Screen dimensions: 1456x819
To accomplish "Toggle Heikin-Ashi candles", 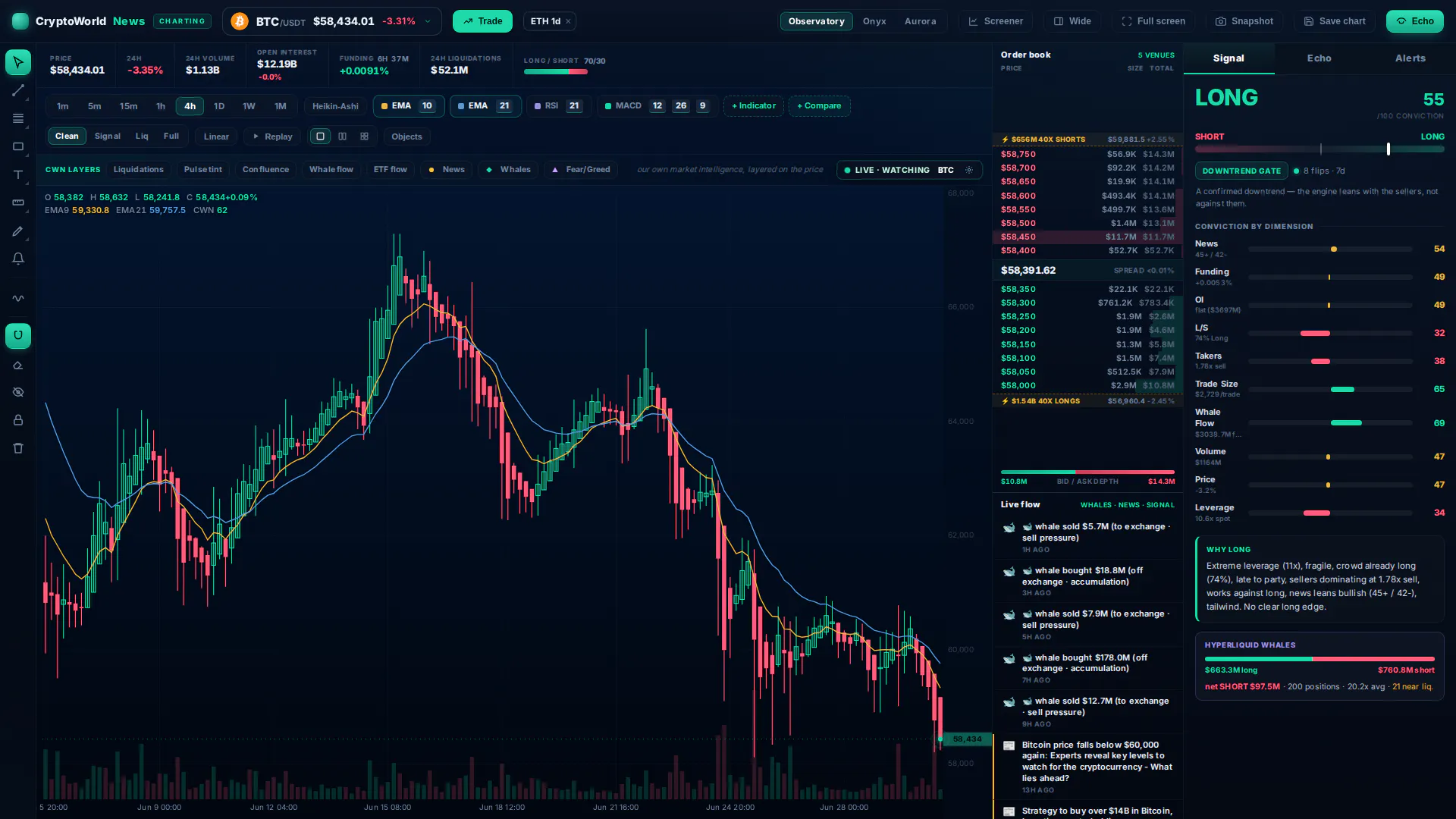I will [x=335, y=106].
